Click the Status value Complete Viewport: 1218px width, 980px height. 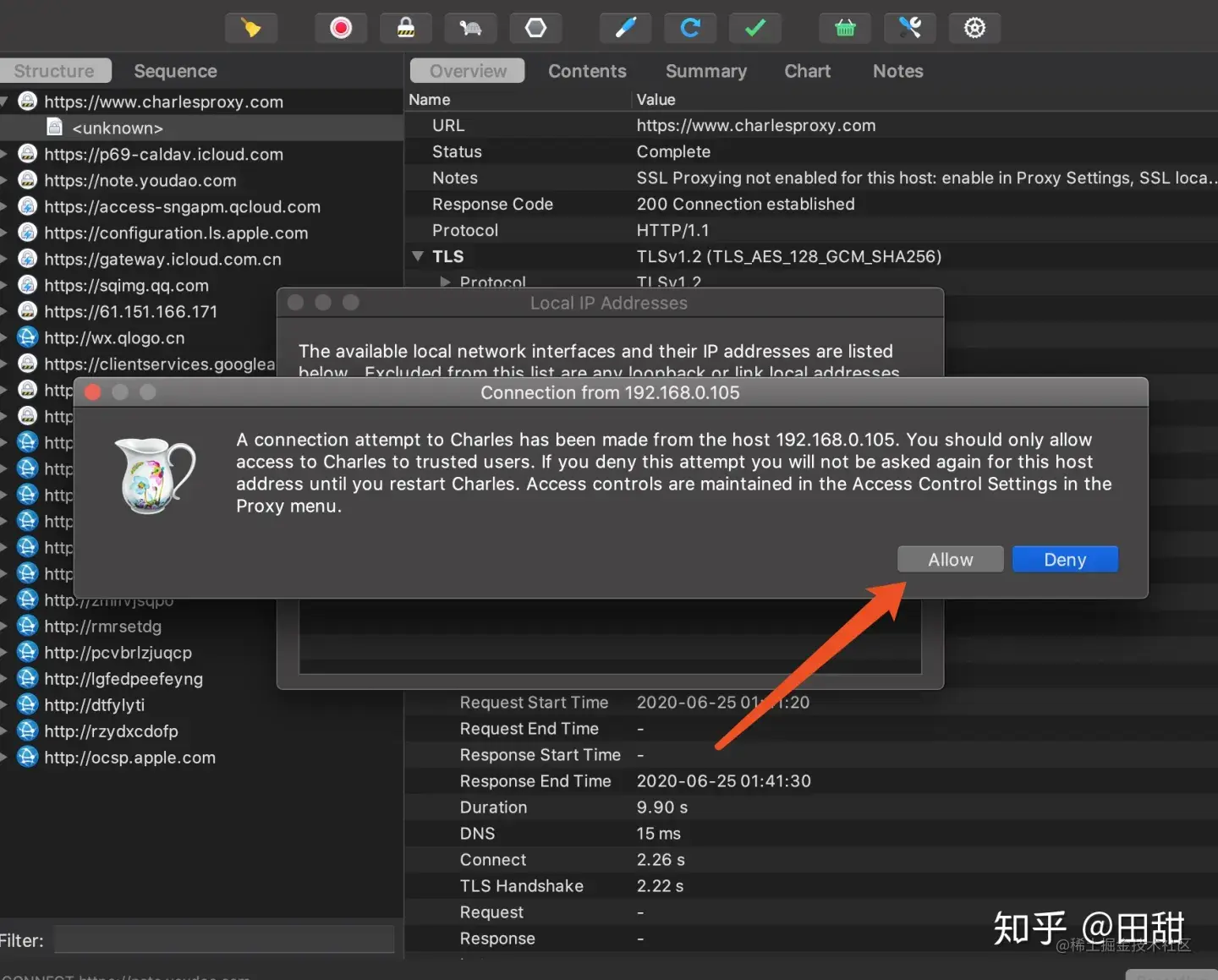pyautogui.click(x=673, y=152)
